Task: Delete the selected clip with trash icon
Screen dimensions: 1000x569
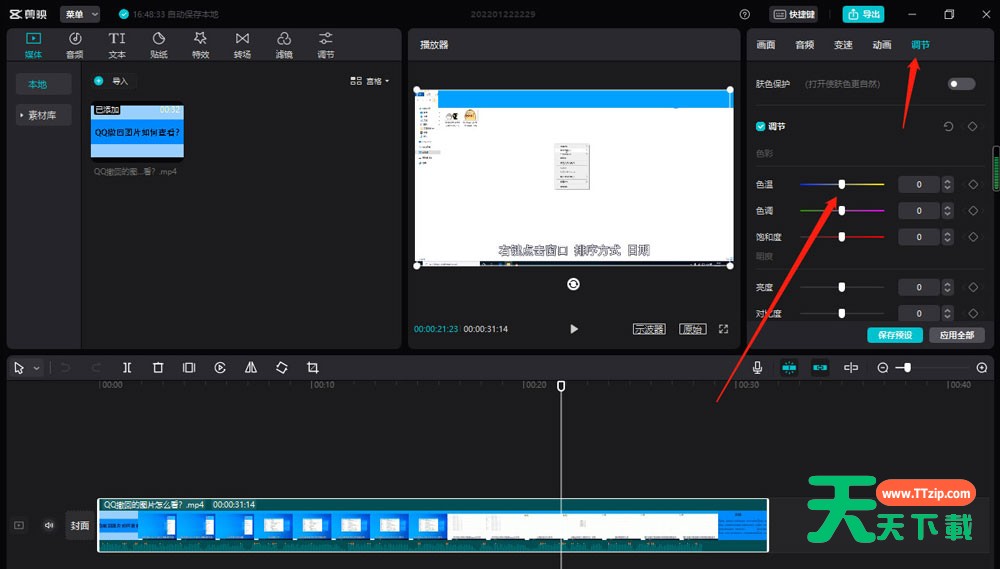Action: 158,368
